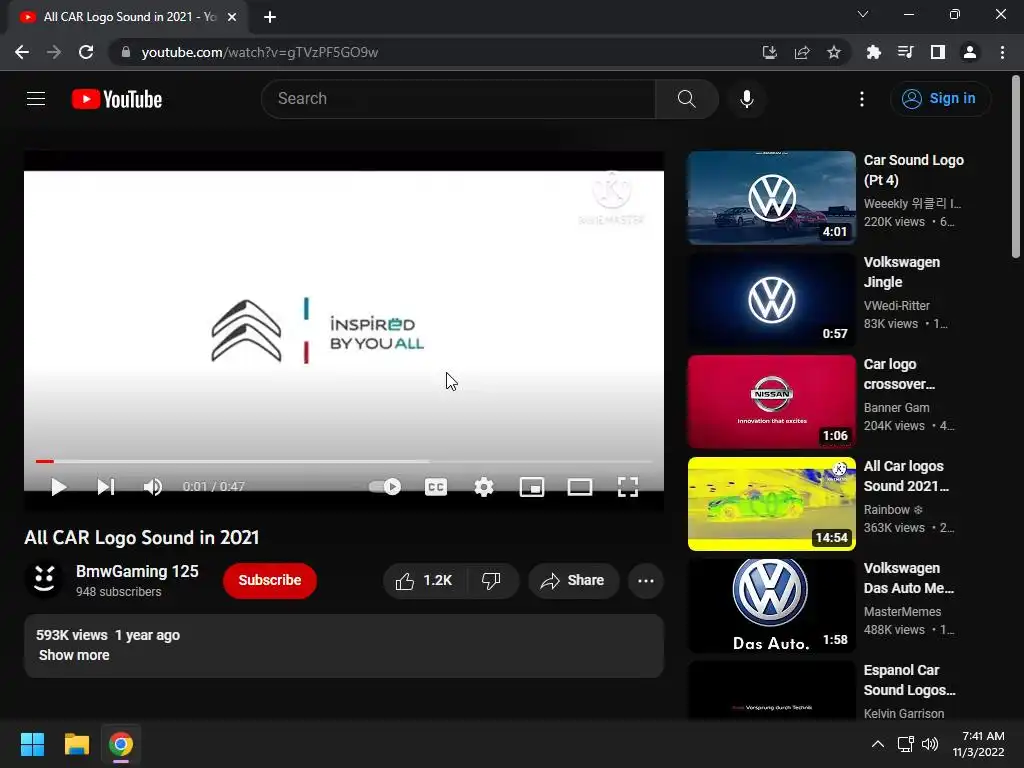Open the YouTube hamburger guide menu

36,99
